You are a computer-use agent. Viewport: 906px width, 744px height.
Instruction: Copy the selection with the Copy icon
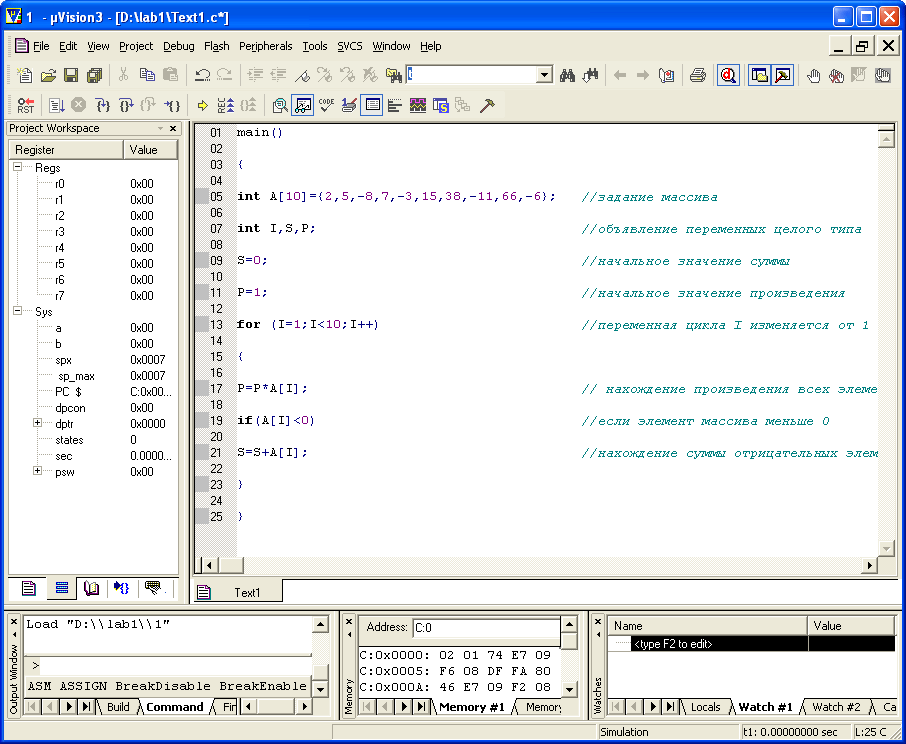pyautogui.click(x=147, y=75)
